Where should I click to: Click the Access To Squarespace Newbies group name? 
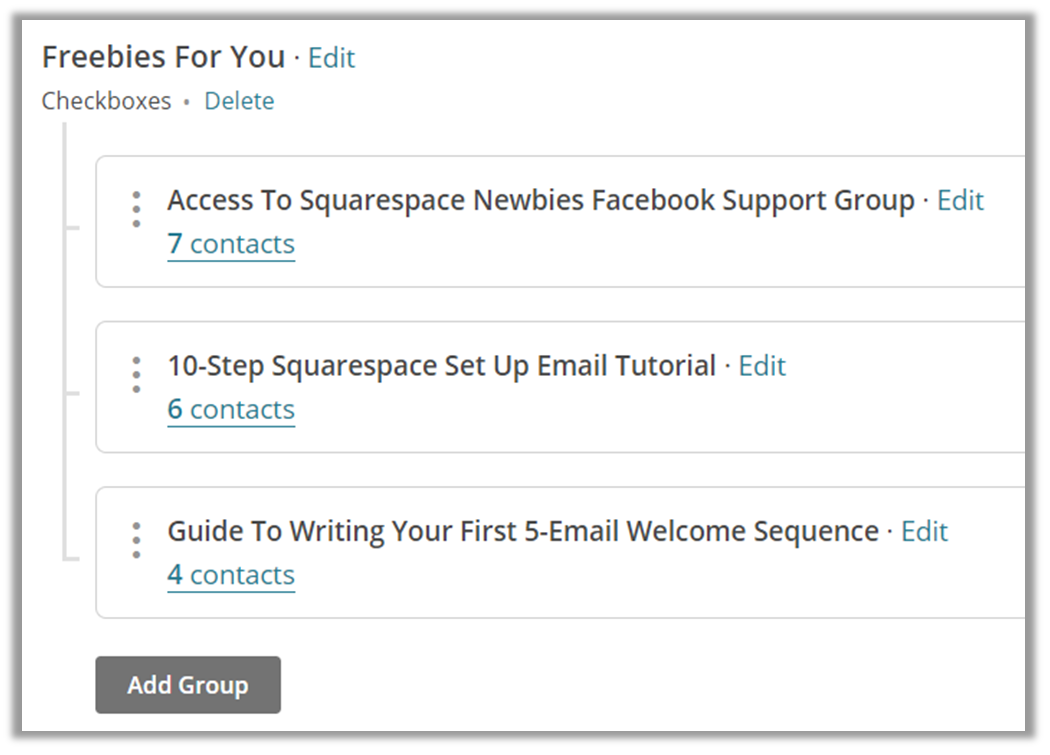pyautogui.click(x=541, y=200)
